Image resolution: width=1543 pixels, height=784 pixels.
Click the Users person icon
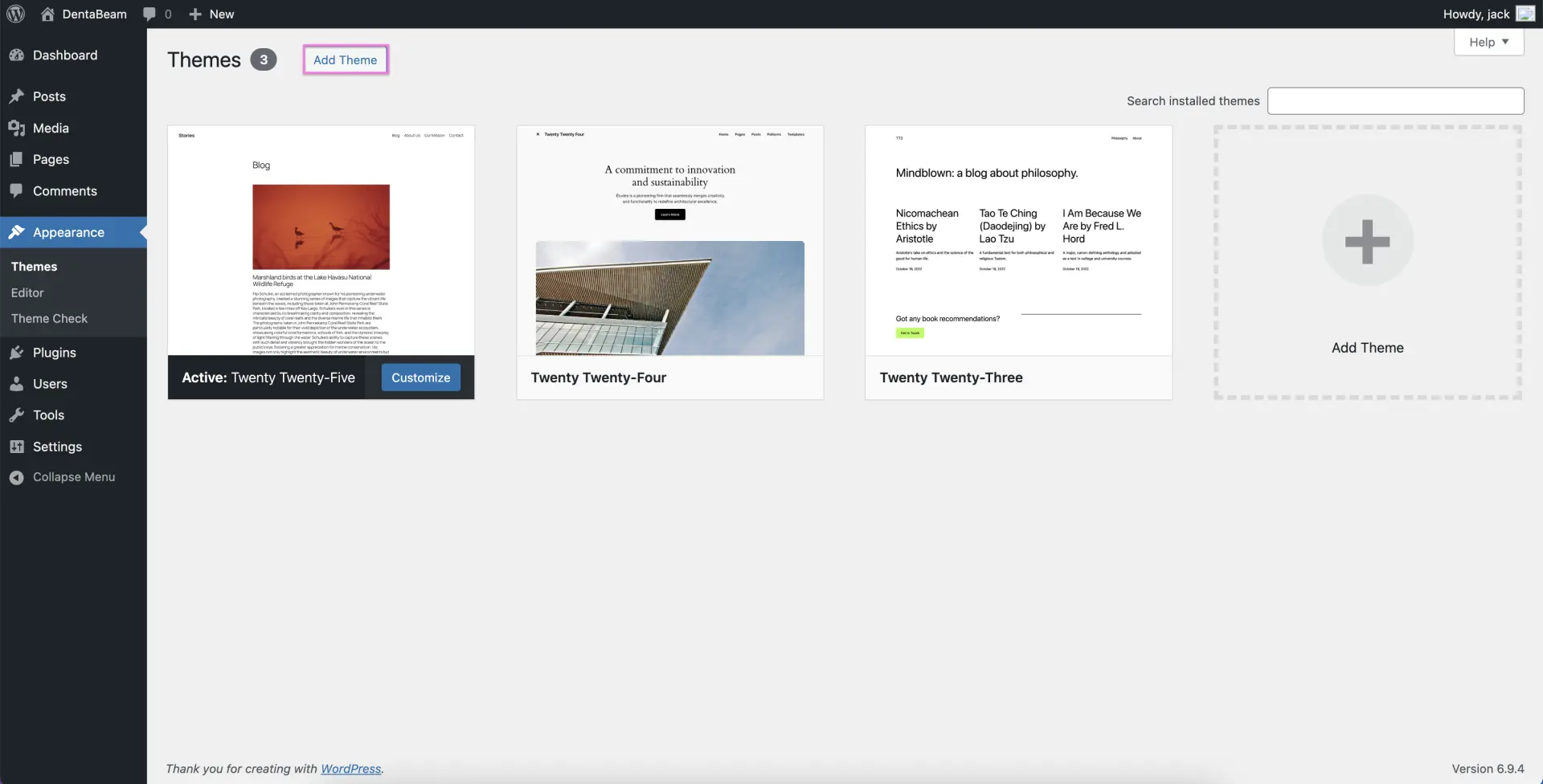(x=17, y=384)
